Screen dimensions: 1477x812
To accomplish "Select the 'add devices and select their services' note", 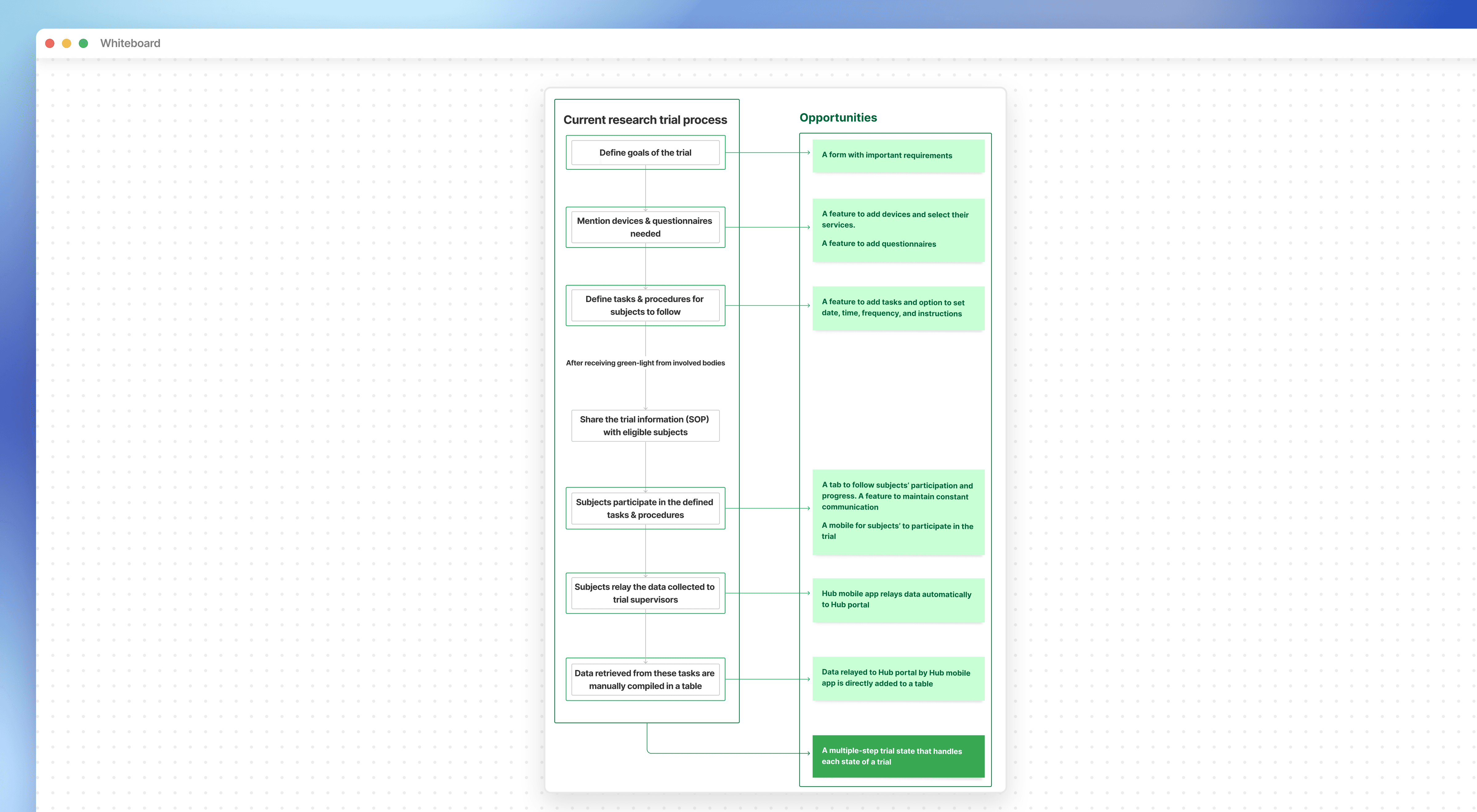I will pyautogui.click(x=898, y=229).
